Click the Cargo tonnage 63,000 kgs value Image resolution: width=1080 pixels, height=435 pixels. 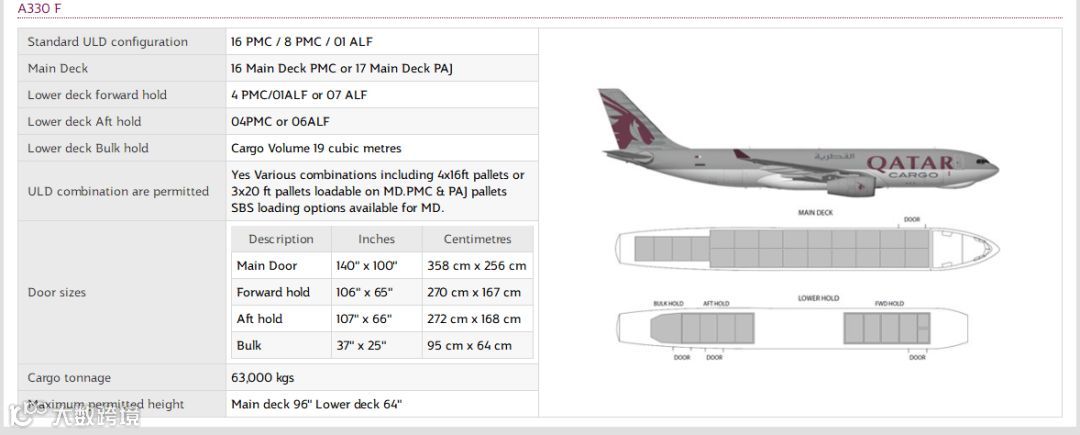tap(263, 378)
